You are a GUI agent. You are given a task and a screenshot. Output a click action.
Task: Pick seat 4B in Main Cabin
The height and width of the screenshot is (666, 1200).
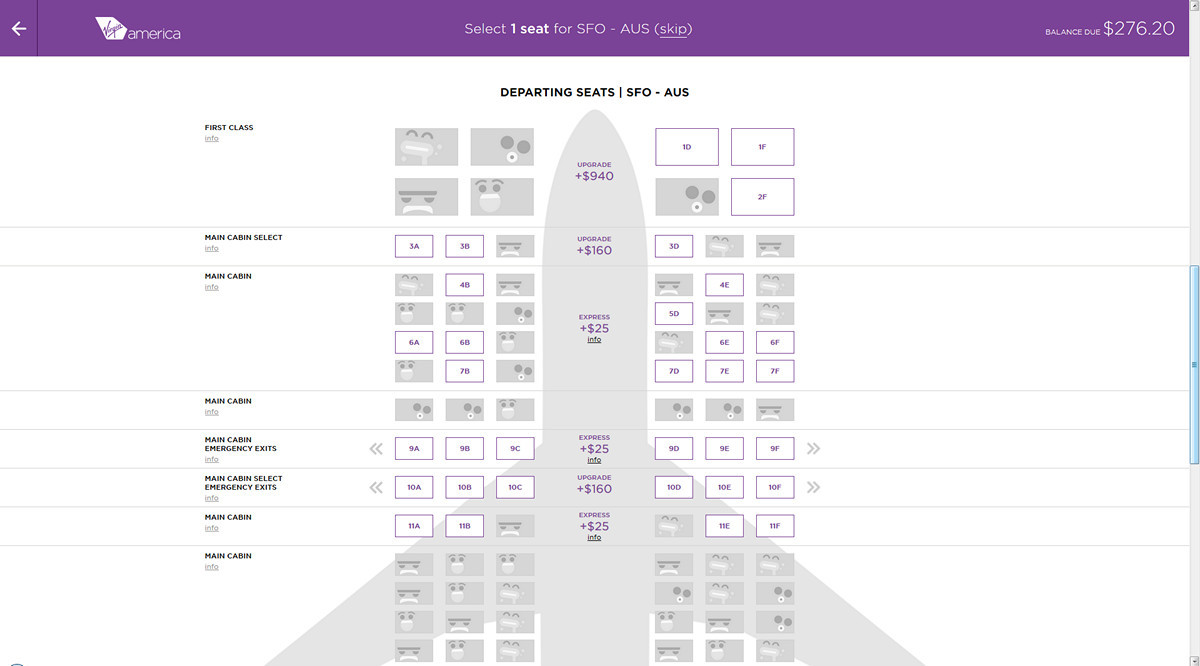coord(464,285)
